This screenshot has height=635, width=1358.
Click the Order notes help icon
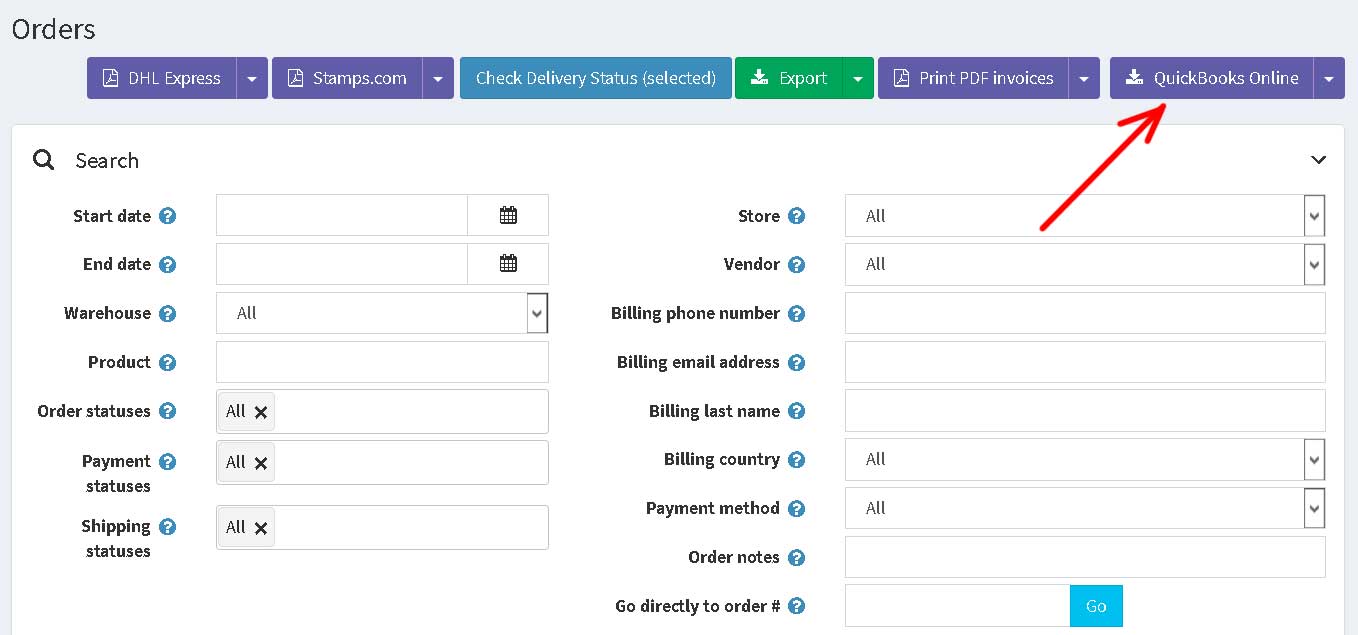pos(796,558)
